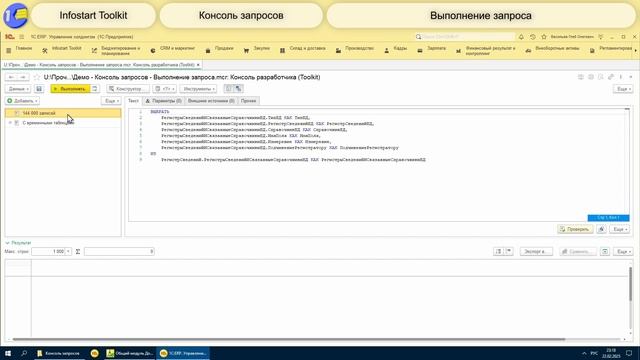Click the refresh icon beside Выполнить
640x360 pixels.
tap(95, 89)
